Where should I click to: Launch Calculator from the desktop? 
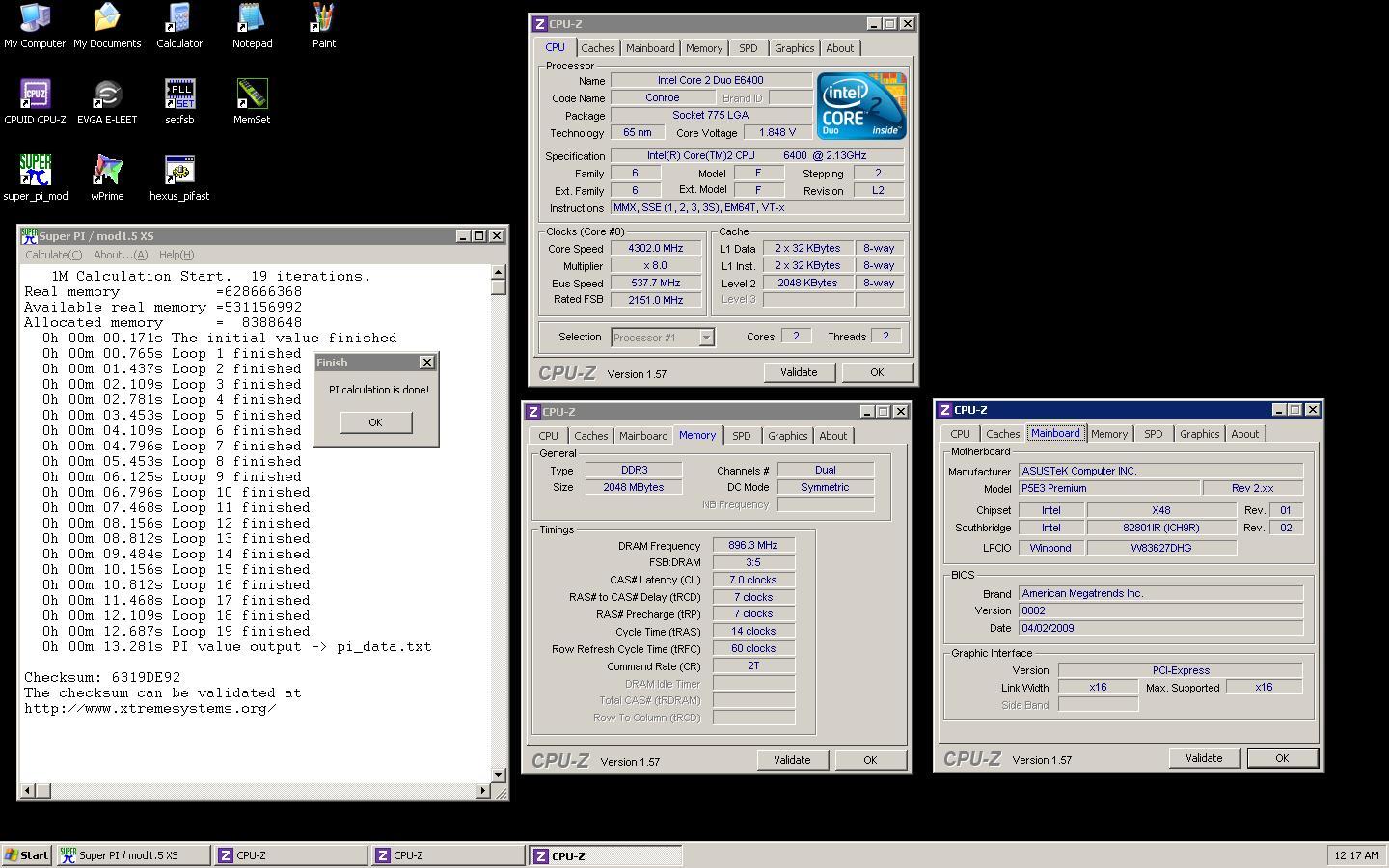(179, 26)
